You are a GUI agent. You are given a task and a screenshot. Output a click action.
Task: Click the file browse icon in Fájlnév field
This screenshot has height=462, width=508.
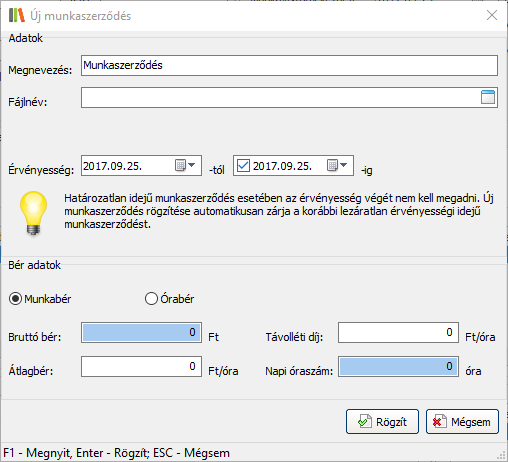click(x=488, y=97)
